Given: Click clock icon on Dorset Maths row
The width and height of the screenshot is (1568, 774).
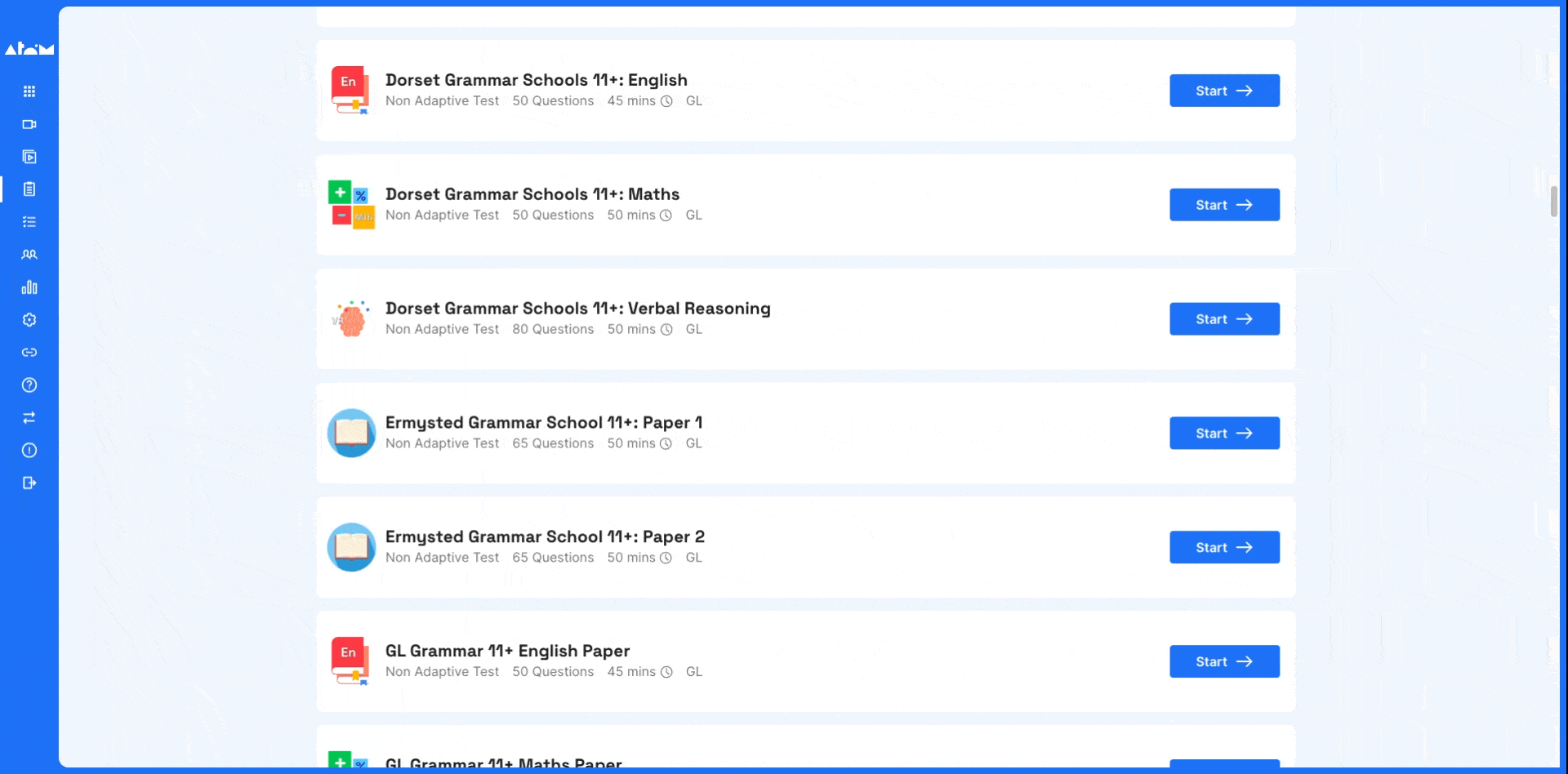Looking at the screenshot, I should (x=666, y=216).
